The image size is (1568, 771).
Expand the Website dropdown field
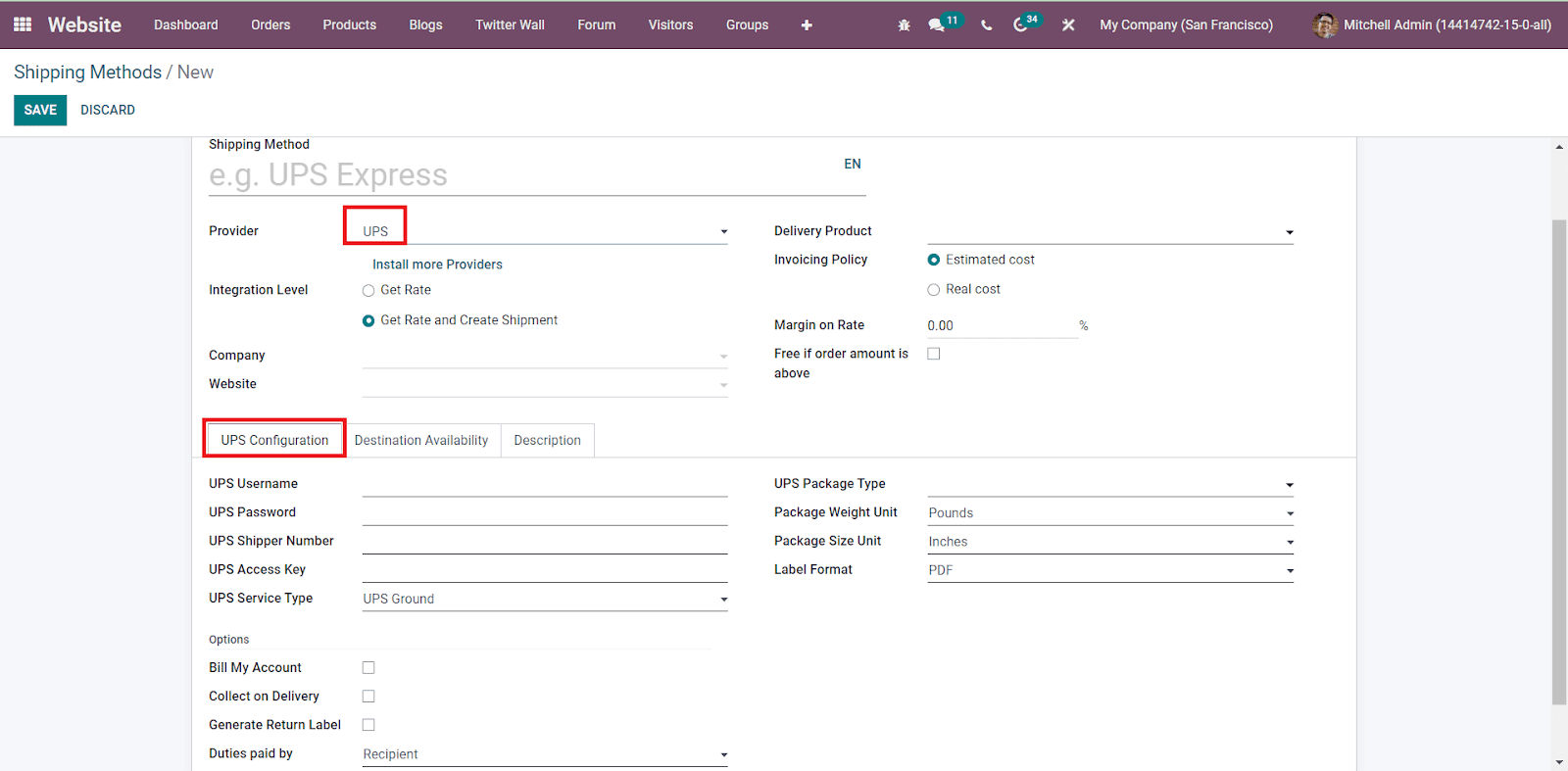(x=545, y=384)
